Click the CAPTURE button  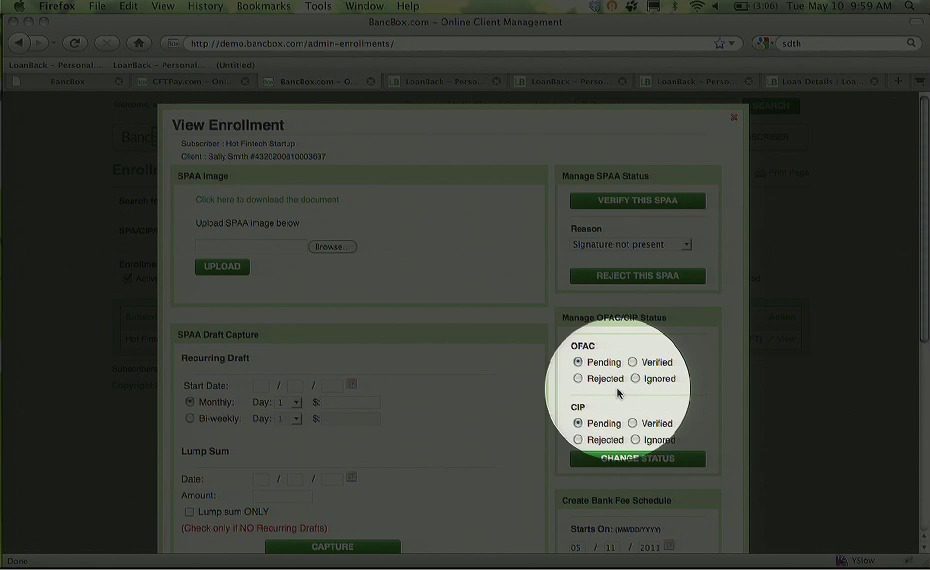[x=333, y=547]
